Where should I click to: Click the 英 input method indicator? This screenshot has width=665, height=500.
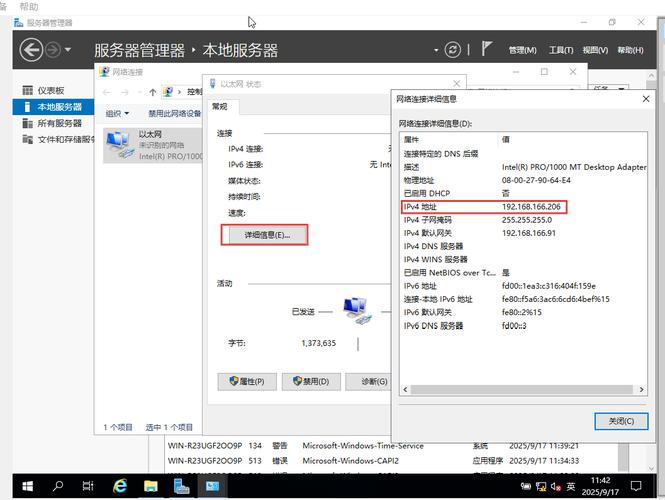coord(571,487)
